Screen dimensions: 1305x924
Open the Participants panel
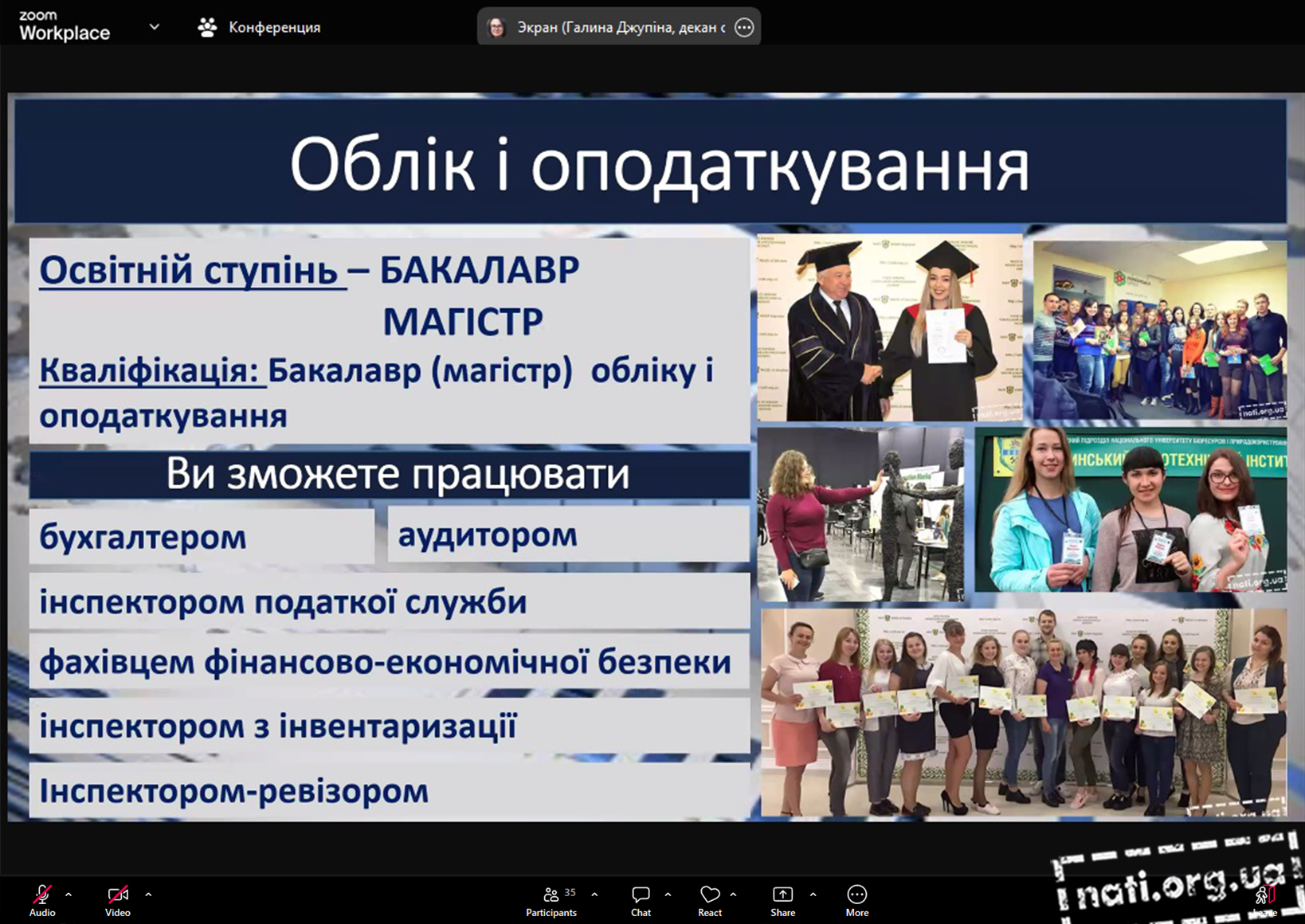(551, 900)
